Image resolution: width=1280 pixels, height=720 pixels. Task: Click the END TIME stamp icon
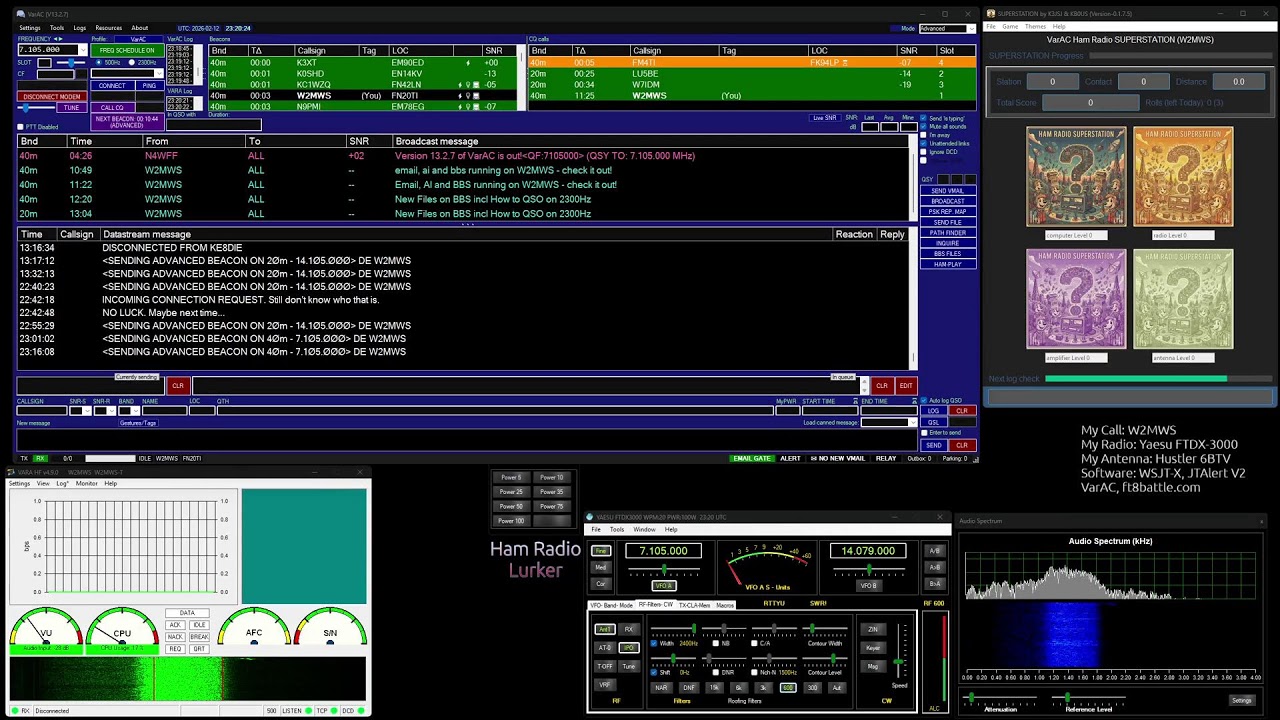click(913, 401)
